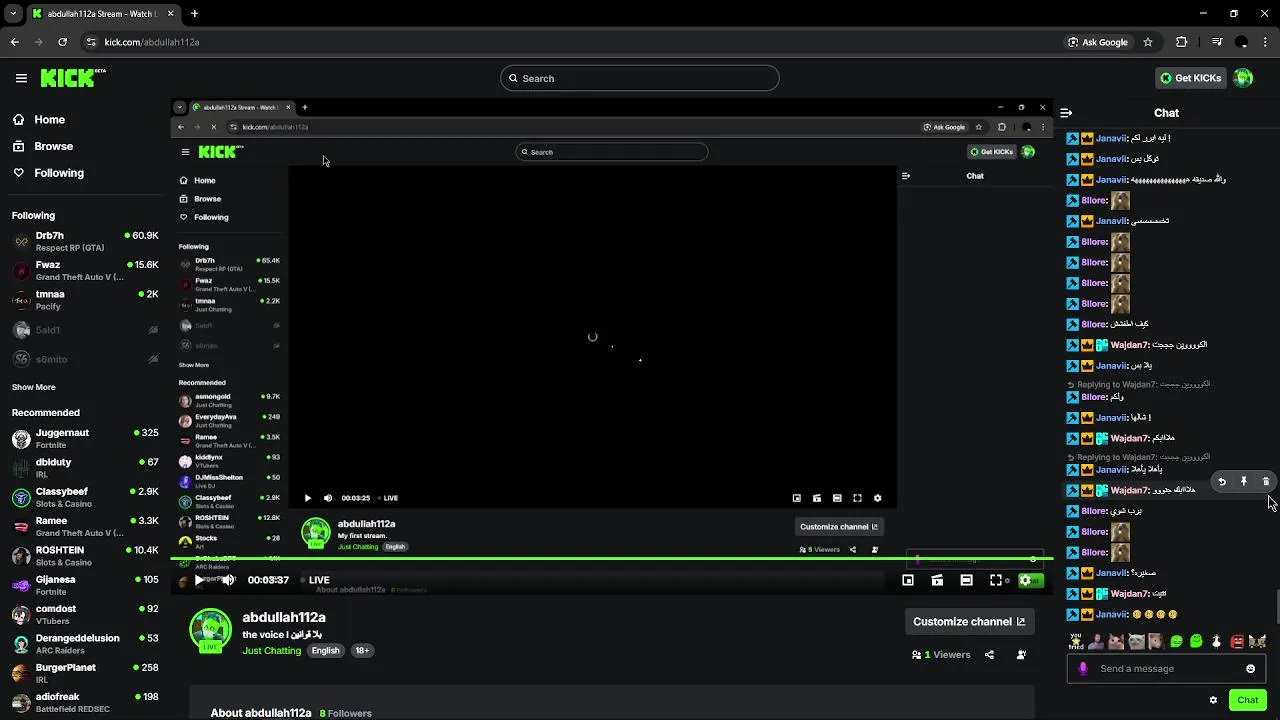Reload the page with the browser refresh icon
Viewport: 1280px width, 720px height.
(62, 42)
